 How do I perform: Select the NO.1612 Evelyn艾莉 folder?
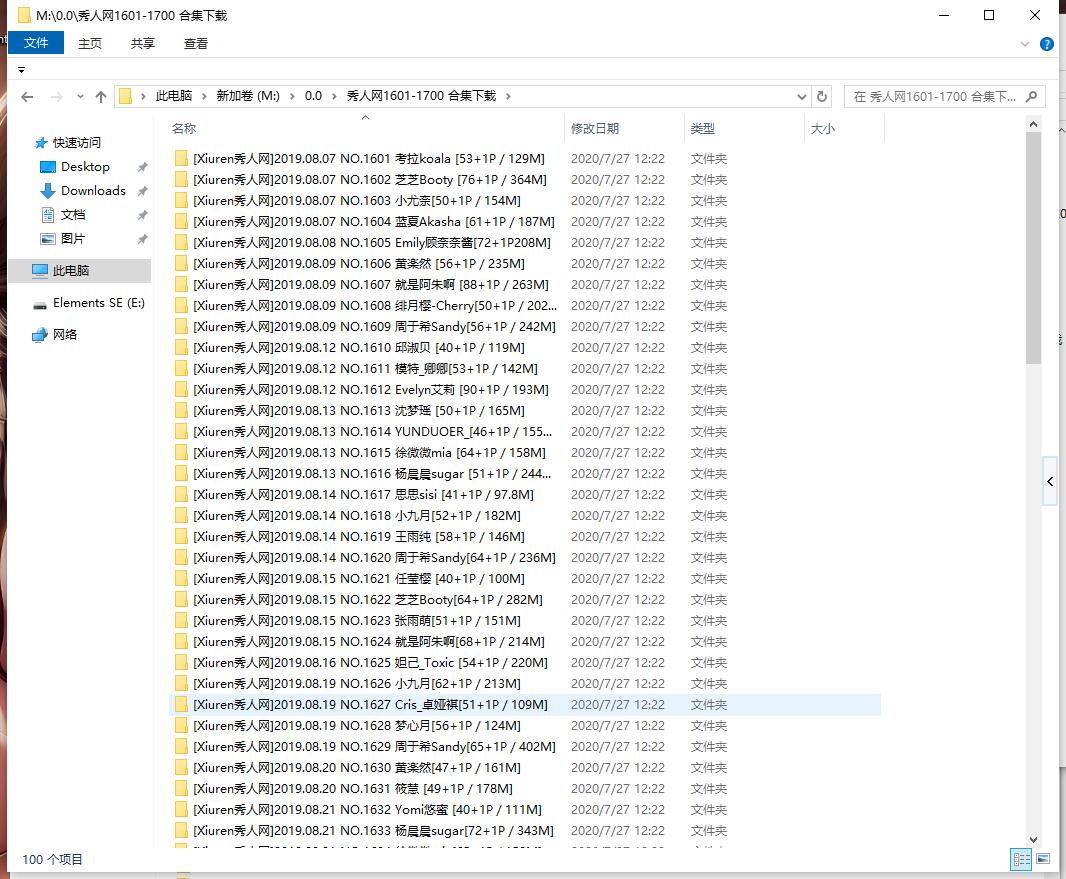[x=370, y=390]
